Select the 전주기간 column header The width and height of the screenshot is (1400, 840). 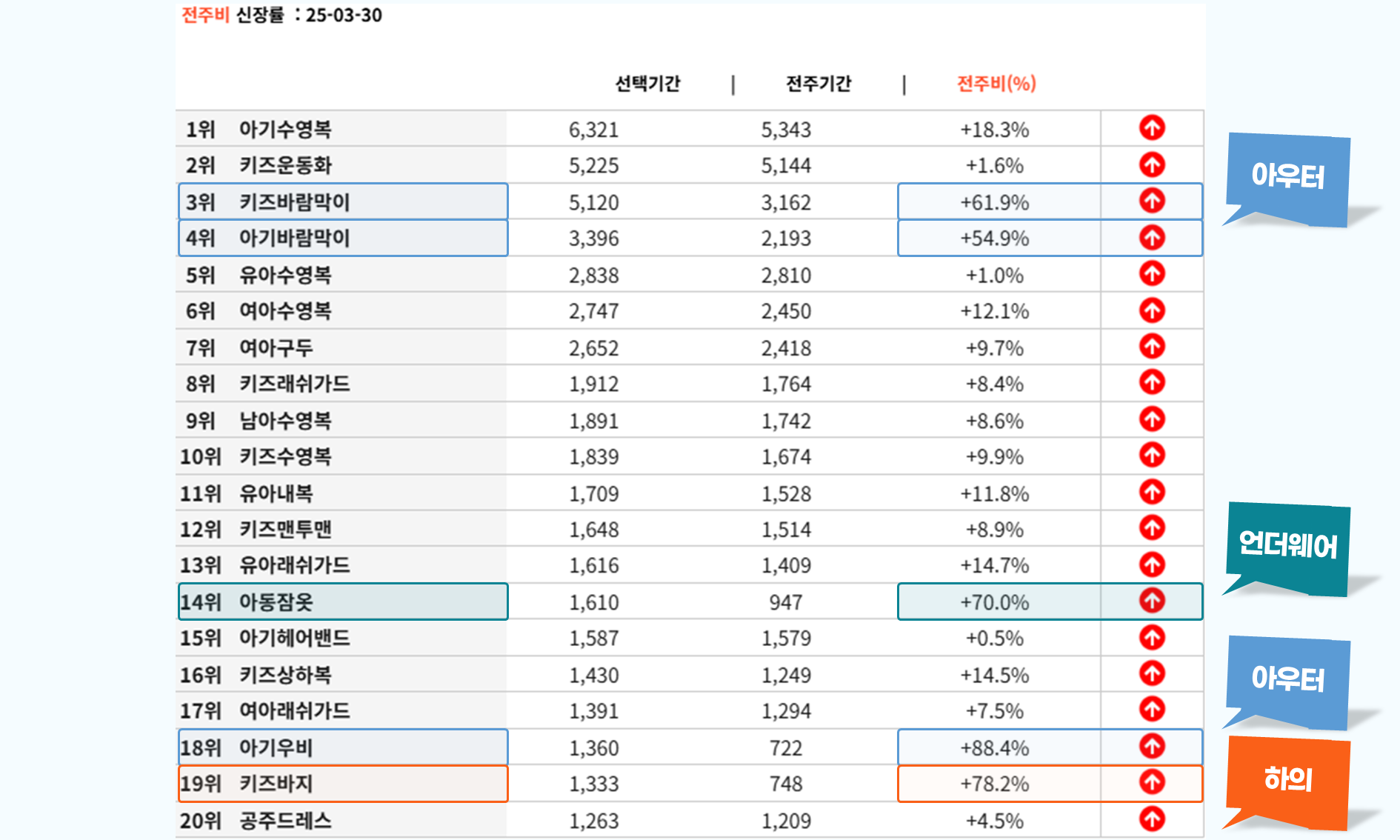[818, 84]
